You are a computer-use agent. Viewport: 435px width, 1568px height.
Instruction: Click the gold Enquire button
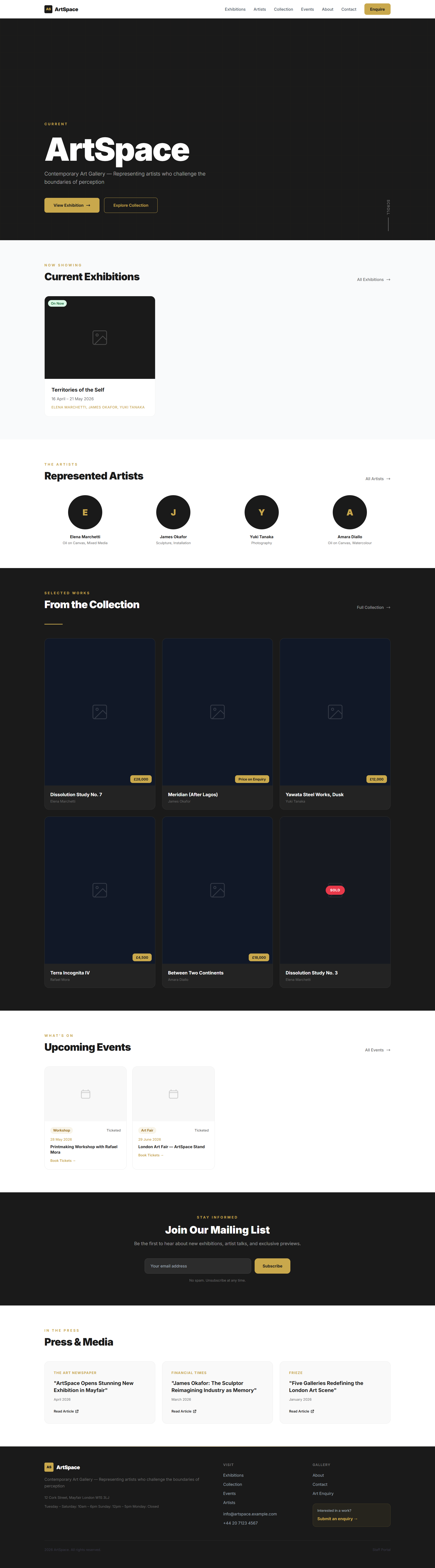coord(377,9)
